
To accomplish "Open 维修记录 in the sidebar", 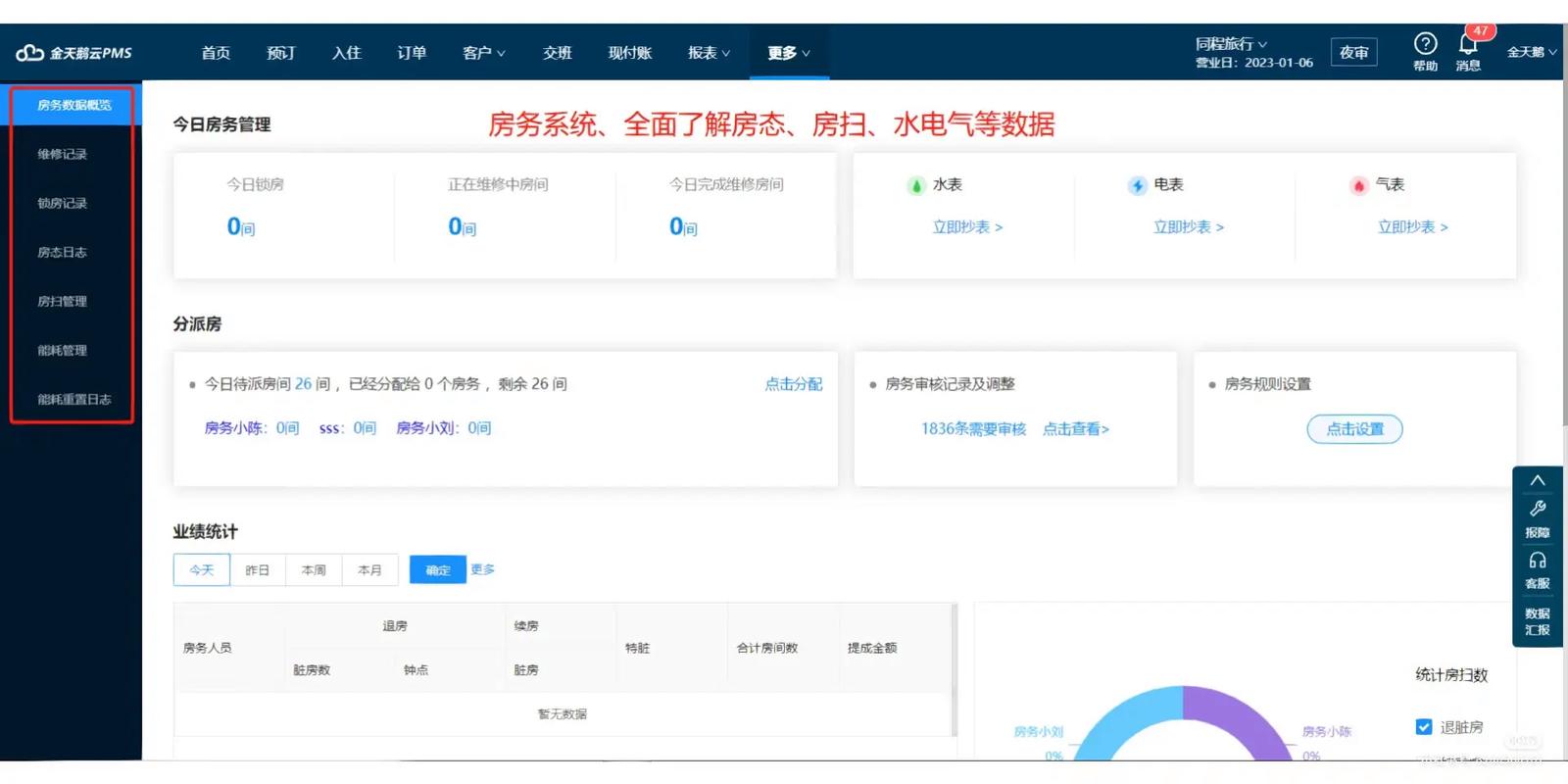I will tap(63, 154).
